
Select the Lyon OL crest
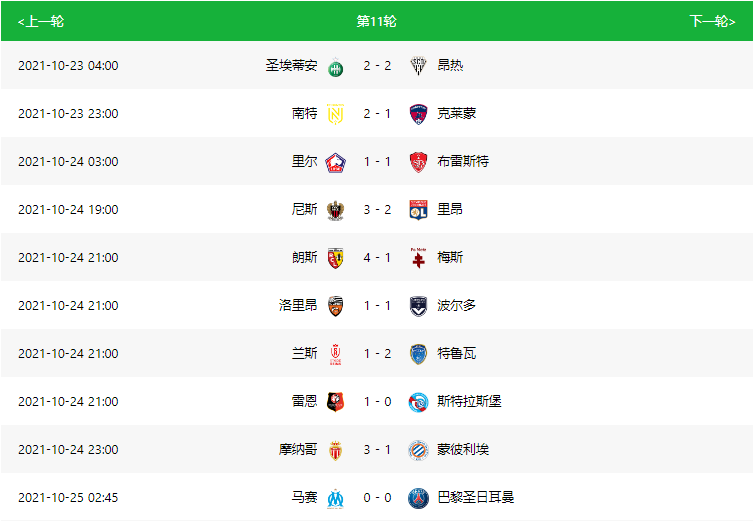pyautogui.click(x=418, y=210)
